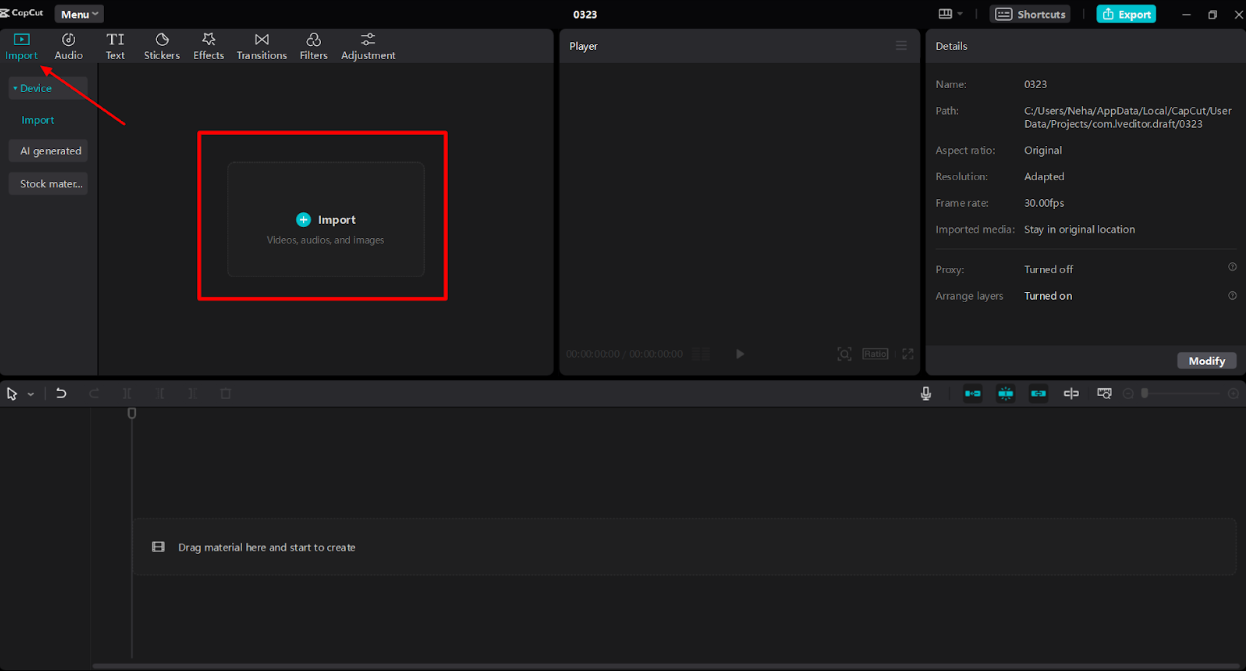Open the CapCut Menu dropdown
1246x672 pixels.
(x=79, y=14)
